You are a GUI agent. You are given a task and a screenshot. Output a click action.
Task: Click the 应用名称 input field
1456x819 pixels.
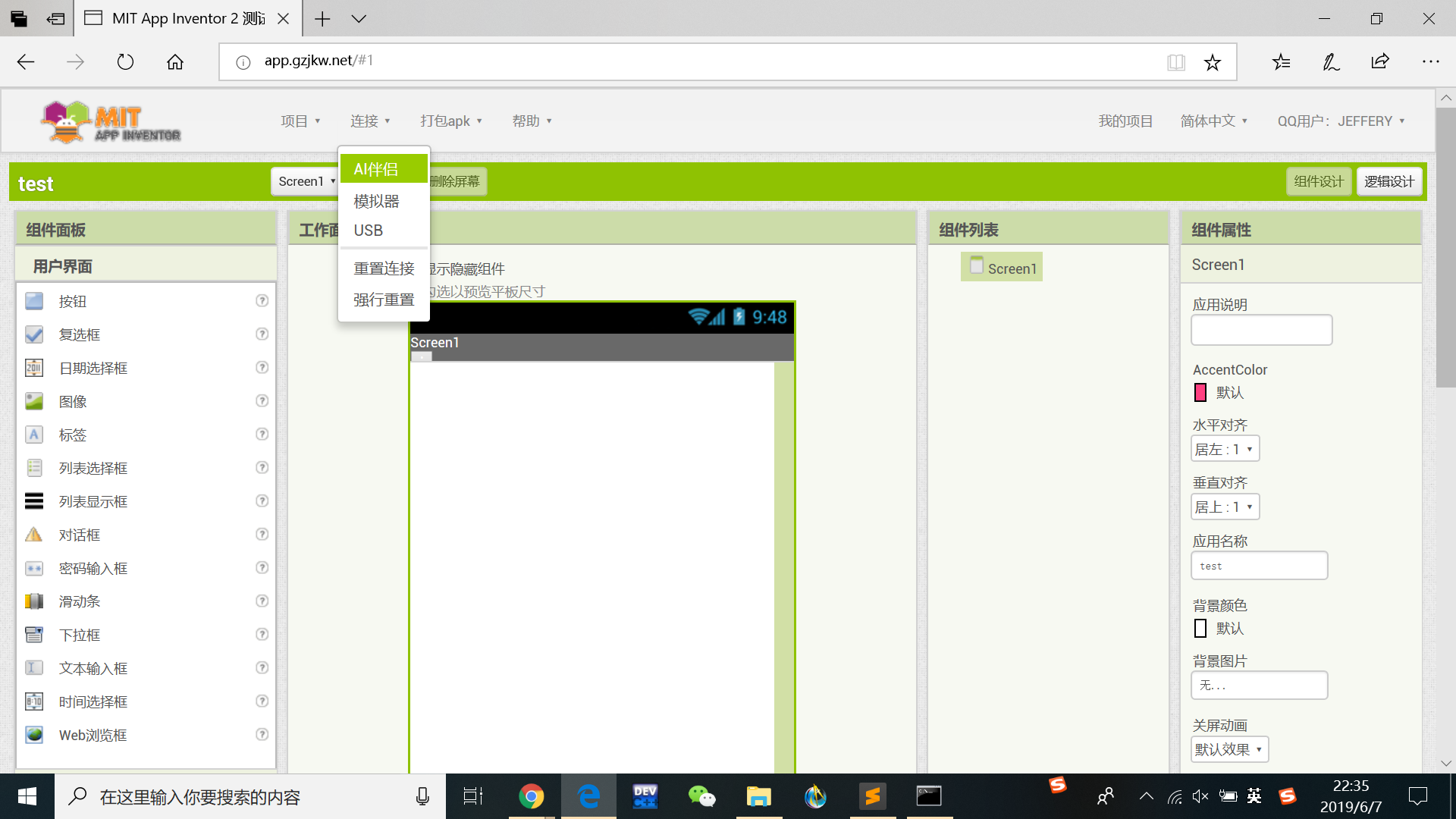point(1259,566)
